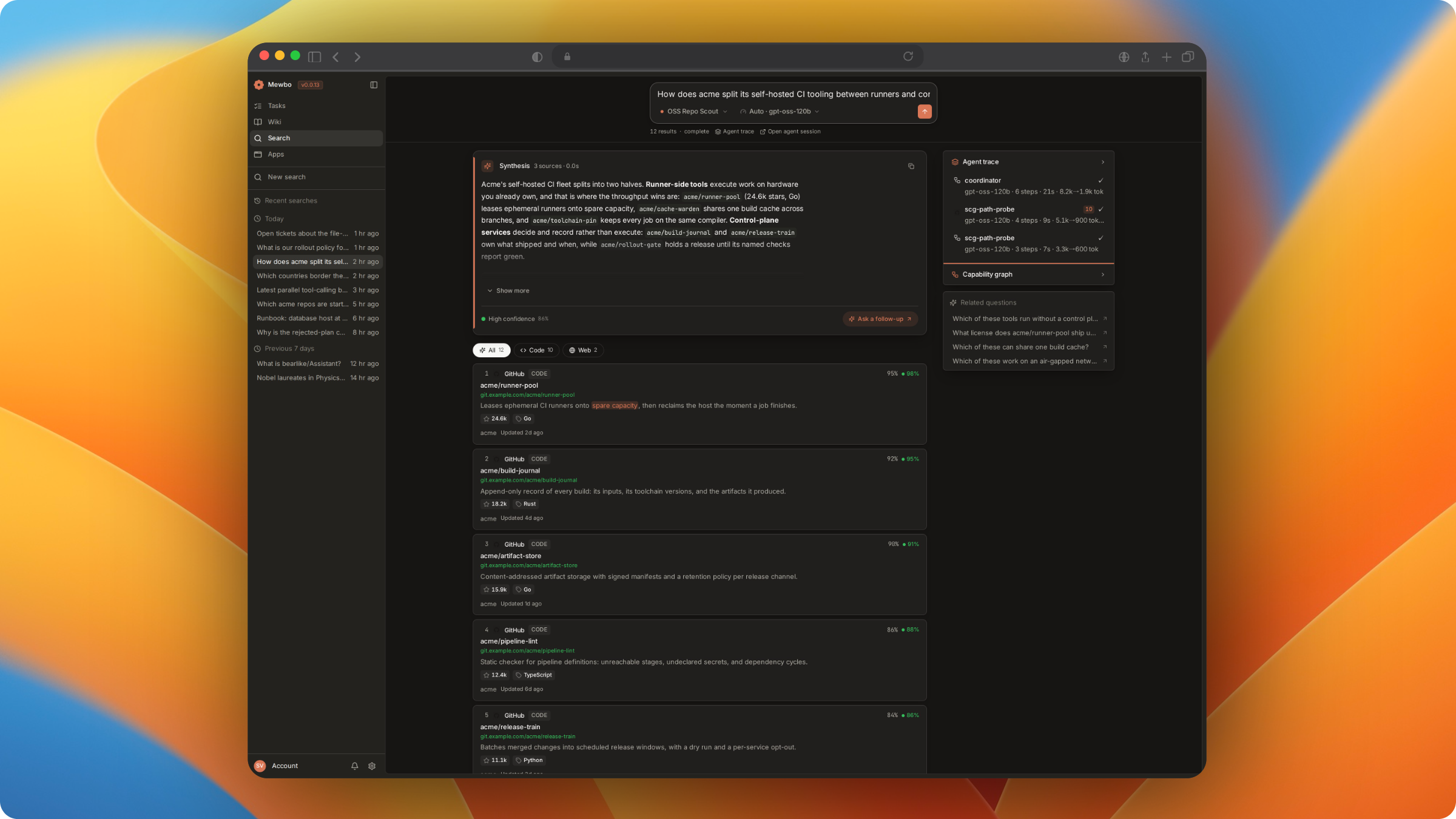Open acme/build-journal result title

tap(510, 471)
